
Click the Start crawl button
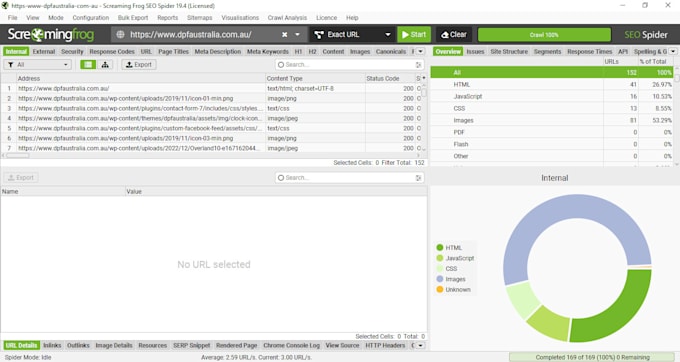414,35
